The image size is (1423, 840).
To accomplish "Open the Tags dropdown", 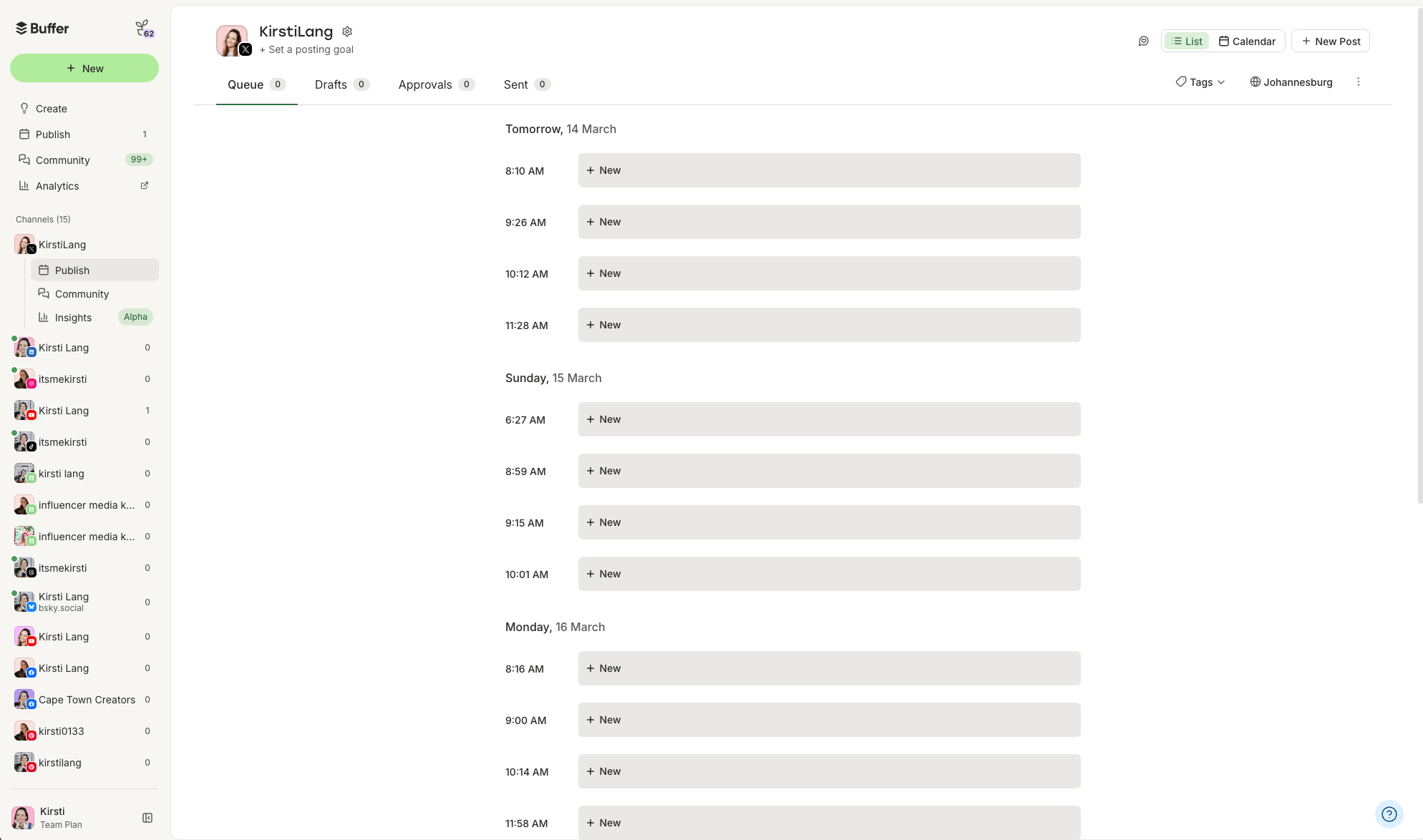I will (1199, 82).
